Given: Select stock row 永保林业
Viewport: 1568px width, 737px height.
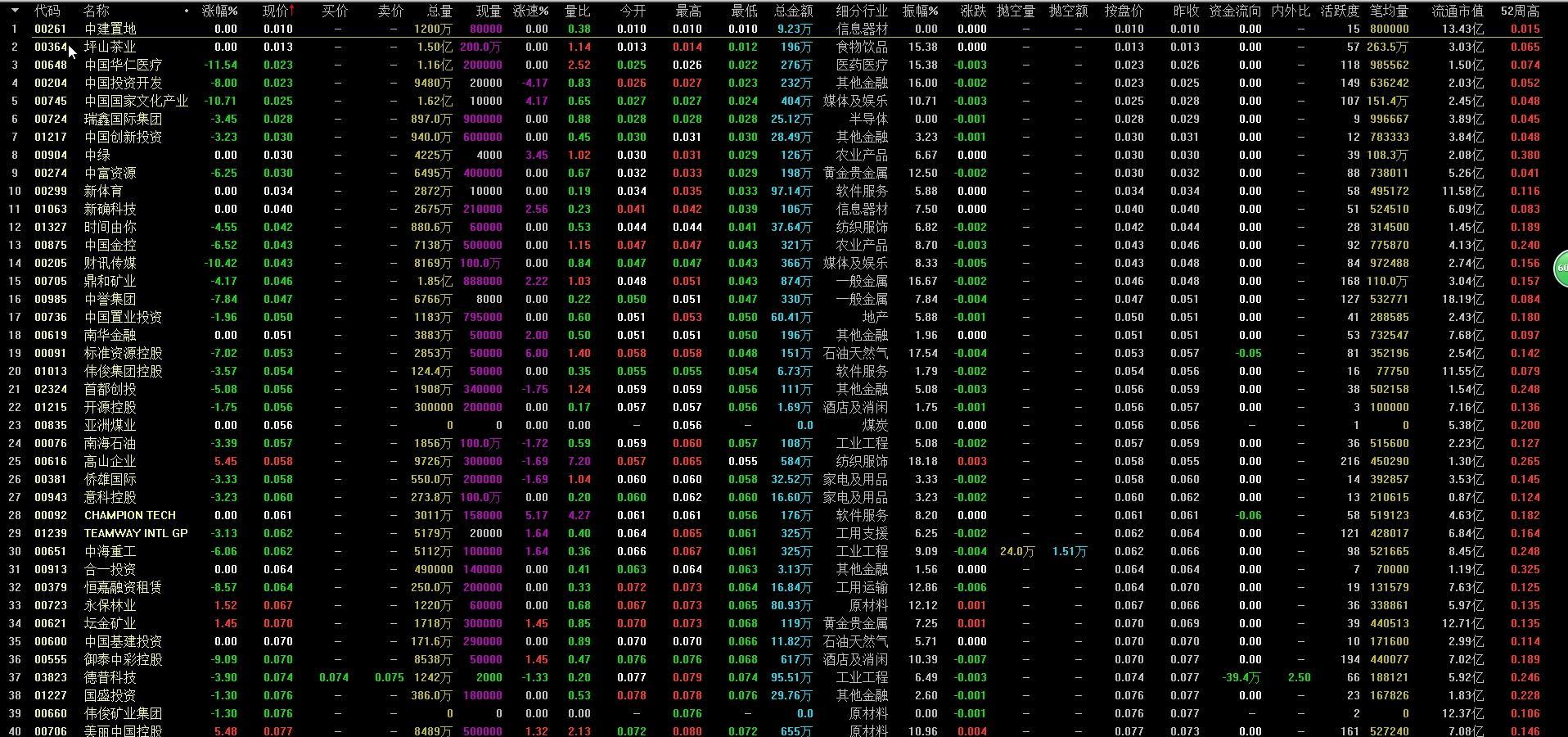Looking at the screenshot, I should pyautogui.click(x=110, y=605).
